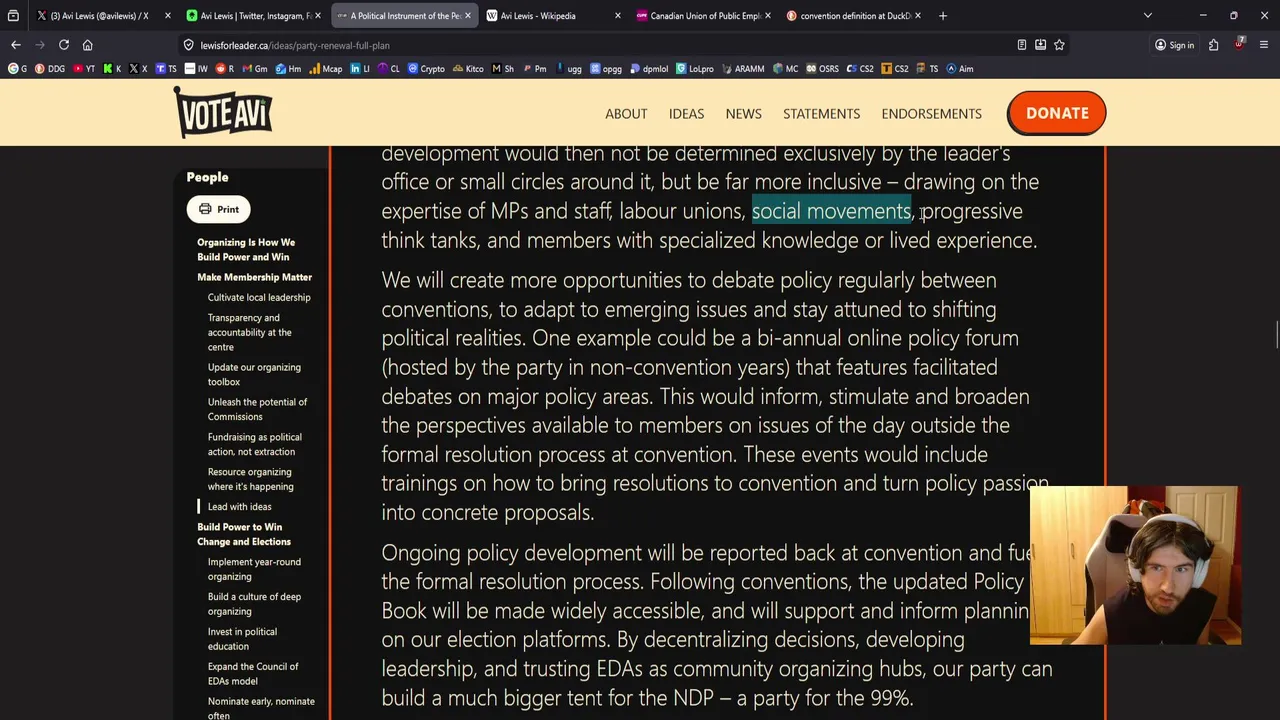Open the browser application hamburger menu
The height and width of the screenshot is (720, 1280).
[x=1264, y=45]
